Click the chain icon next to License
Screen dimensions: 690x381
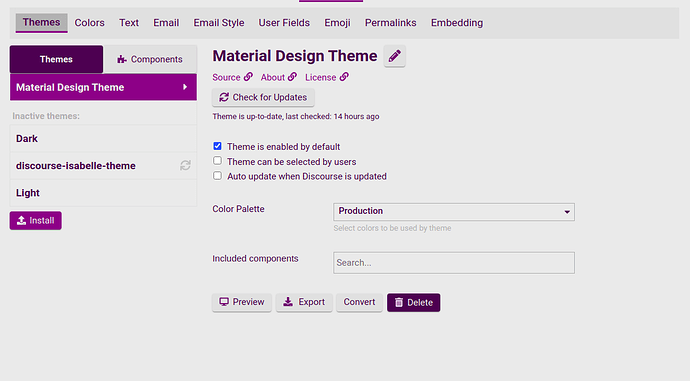344,77
